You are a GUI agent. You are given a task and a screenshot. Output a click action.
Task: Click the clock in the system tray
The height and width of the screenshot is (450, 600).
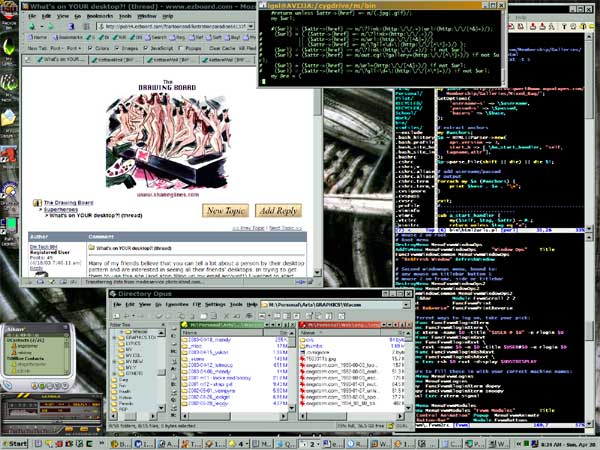[x=568, y=444]
